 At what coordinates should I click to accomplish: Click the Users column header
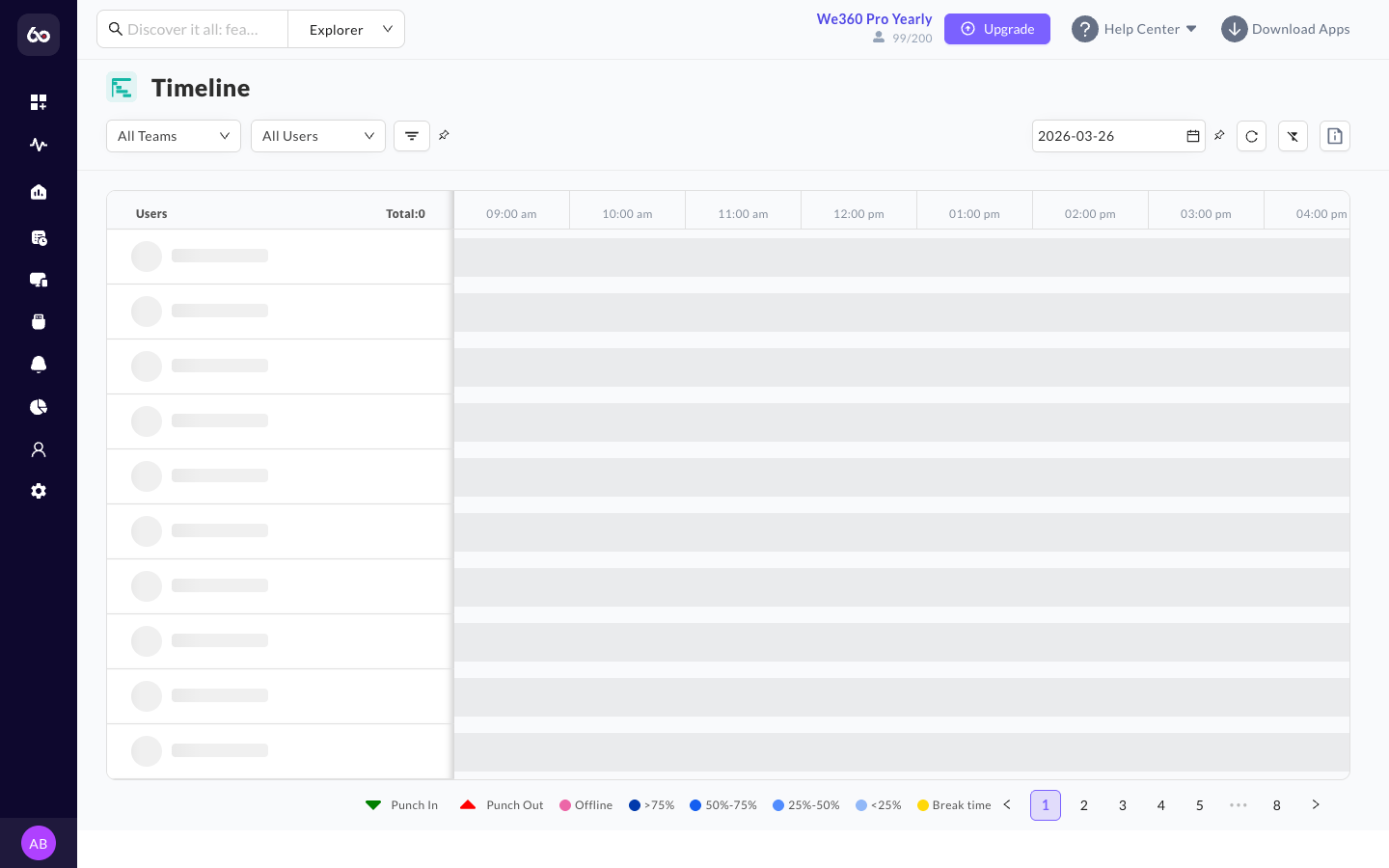(x=151, y=214)
